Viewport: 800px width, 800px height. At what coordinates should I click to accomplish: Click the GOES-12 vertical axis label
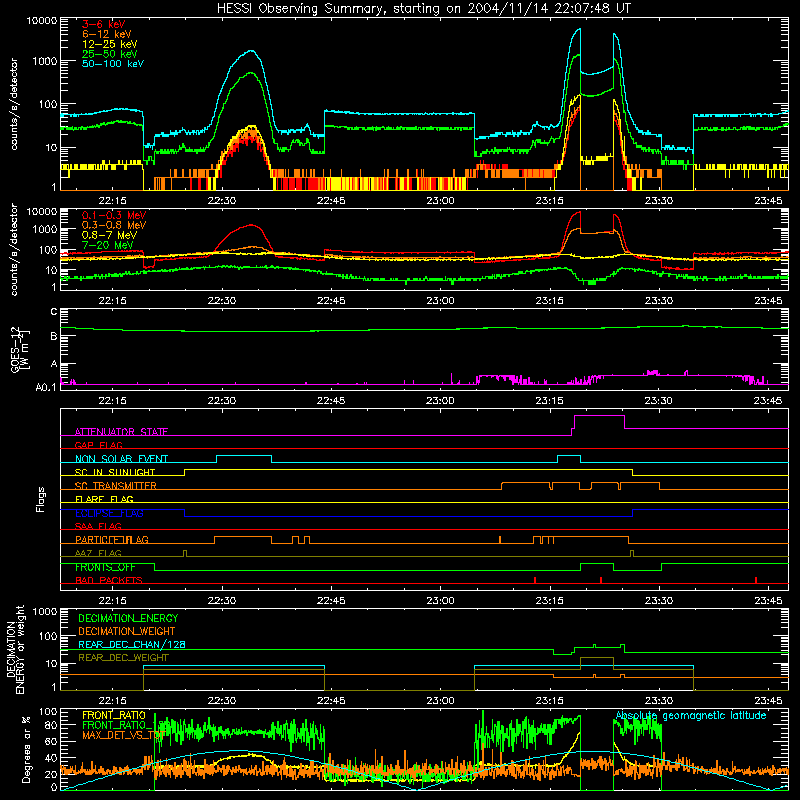19,349
